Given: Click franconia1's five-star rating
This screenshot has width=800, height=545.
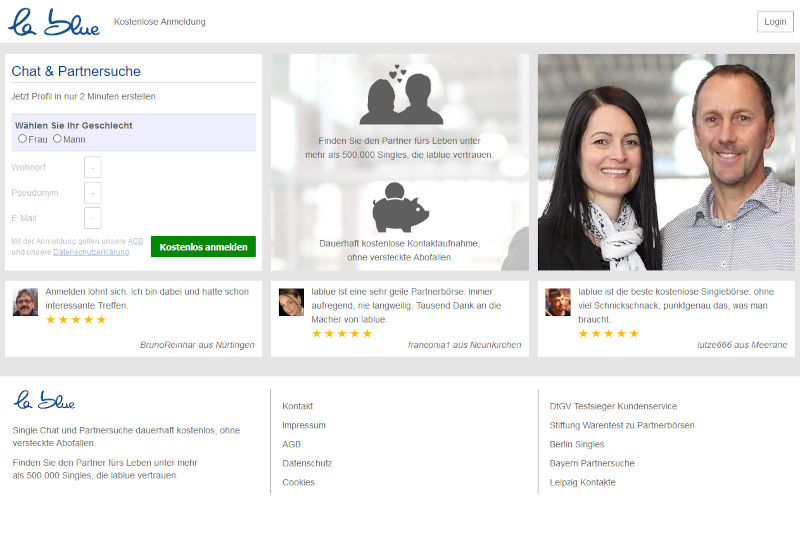Looking at the screenshot, I should coord(342,334).
